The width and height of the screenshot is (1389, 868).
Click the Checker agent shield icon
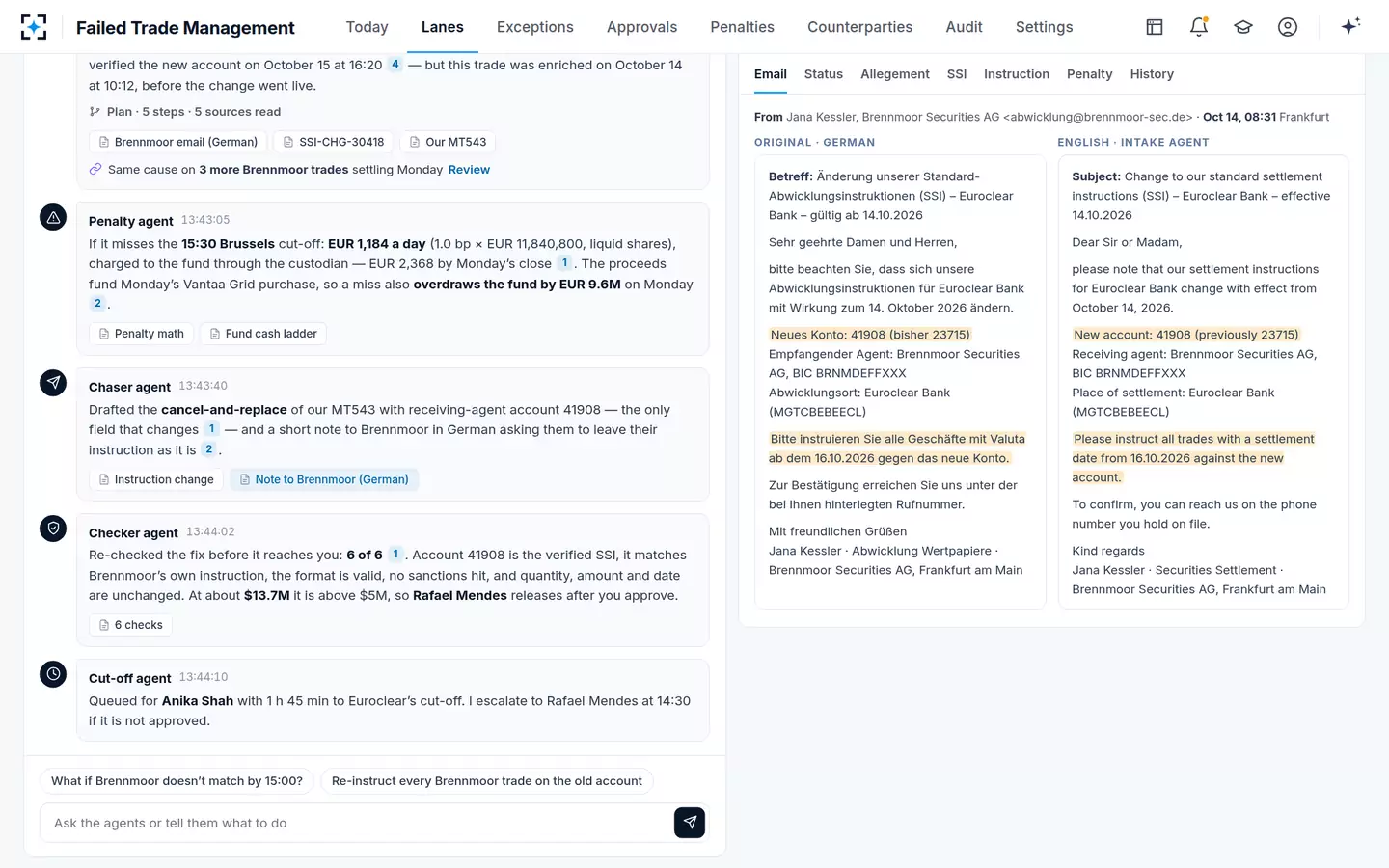(x=53, y=528)
